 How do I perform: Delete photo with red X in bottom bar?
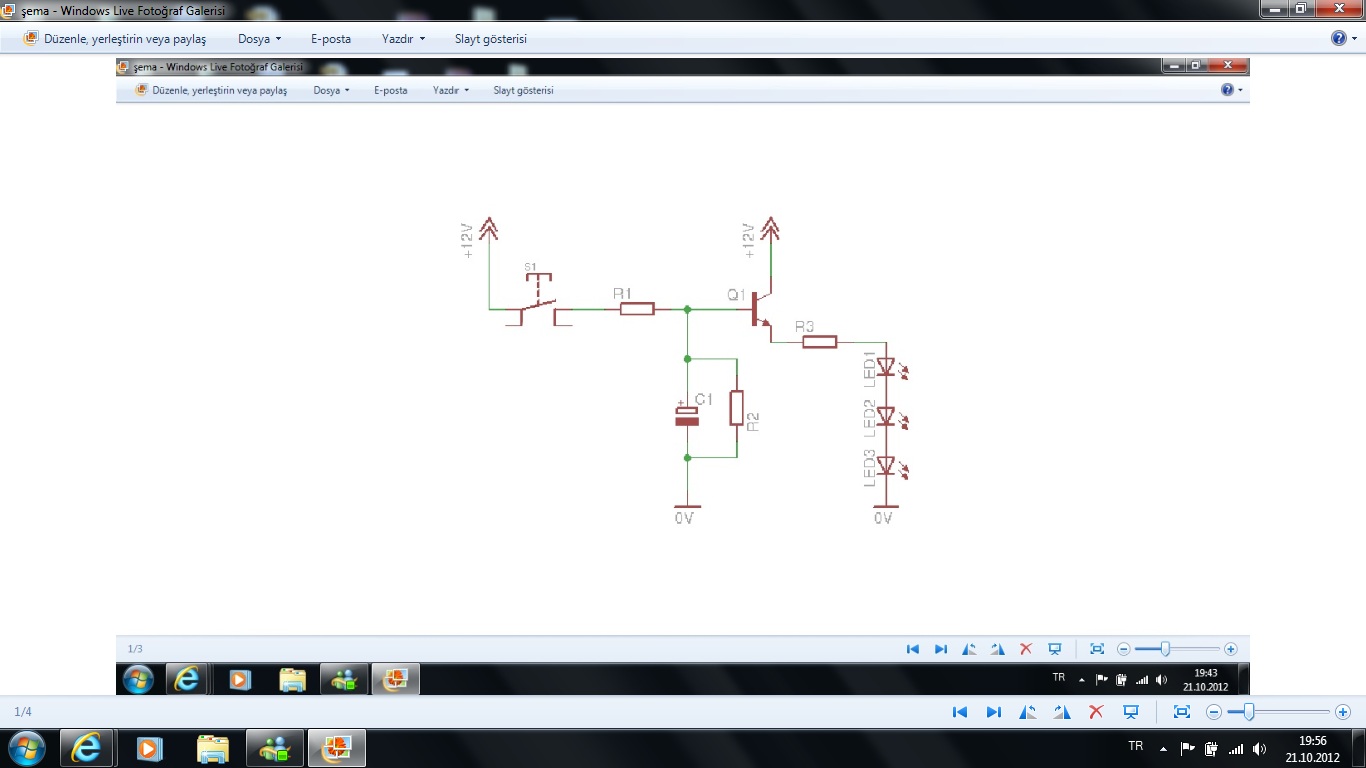(x=1096, y=712)
